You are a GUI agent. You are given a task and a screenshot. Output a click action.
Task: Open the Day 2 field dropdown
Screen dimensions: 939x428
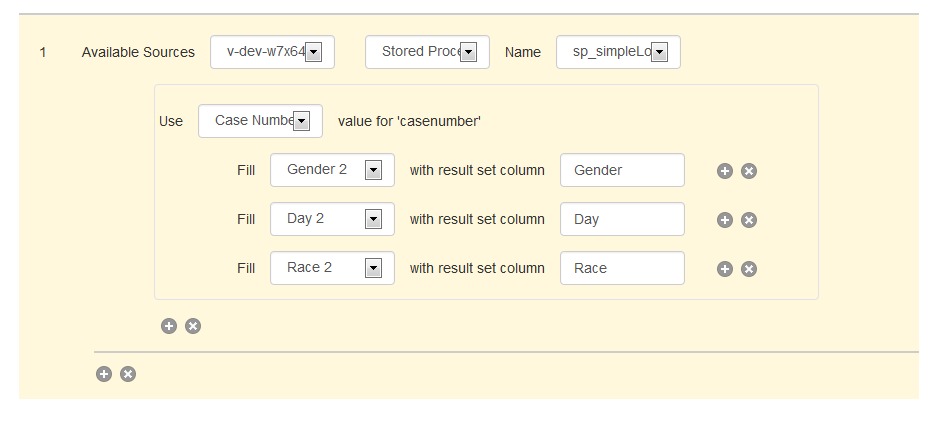click(x=332, y=219)
